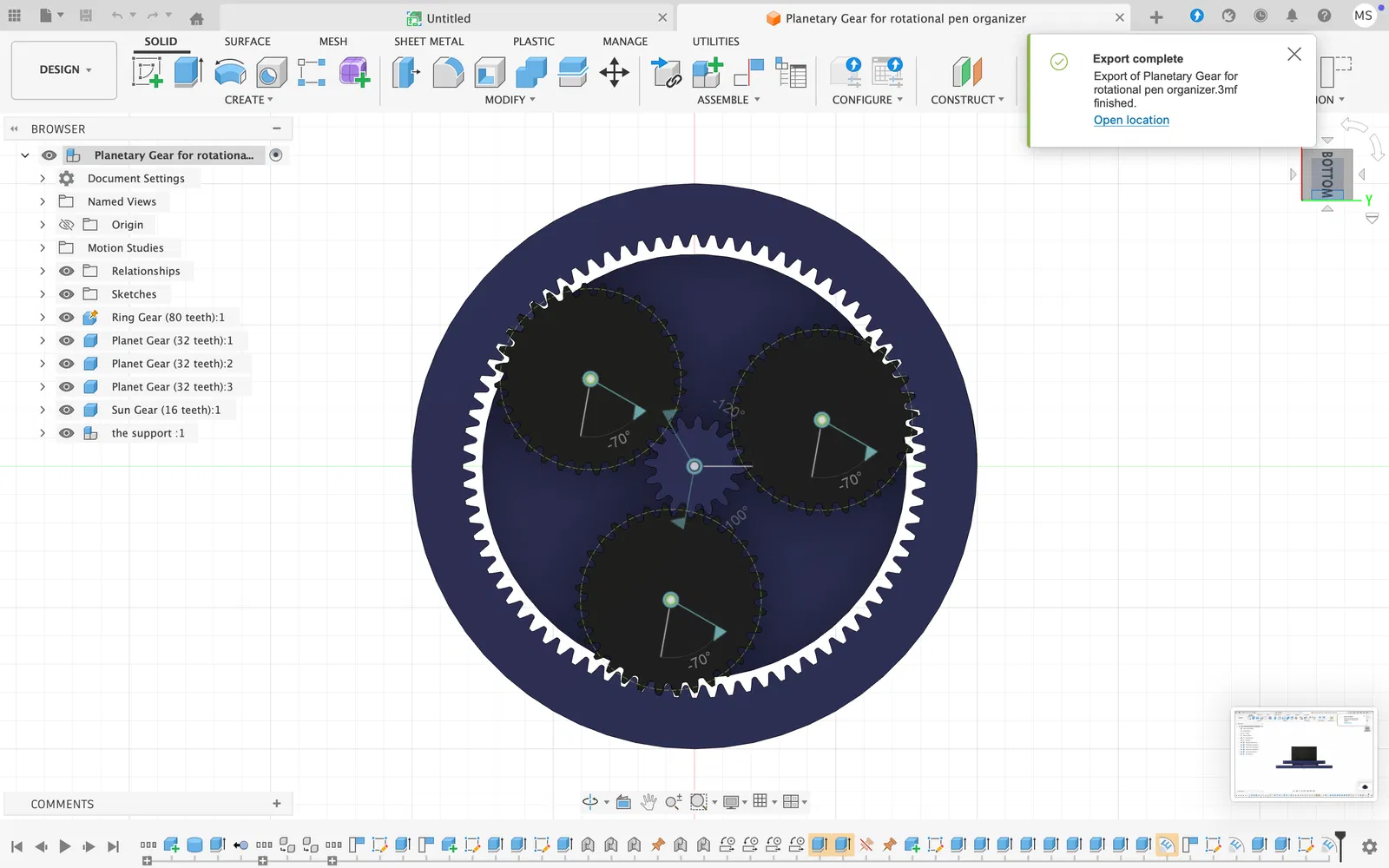The width and height of the screenshot is (1389, 868).
Task: Hide Planet Gear (32 teeth):3
Action: coord(66,387)
